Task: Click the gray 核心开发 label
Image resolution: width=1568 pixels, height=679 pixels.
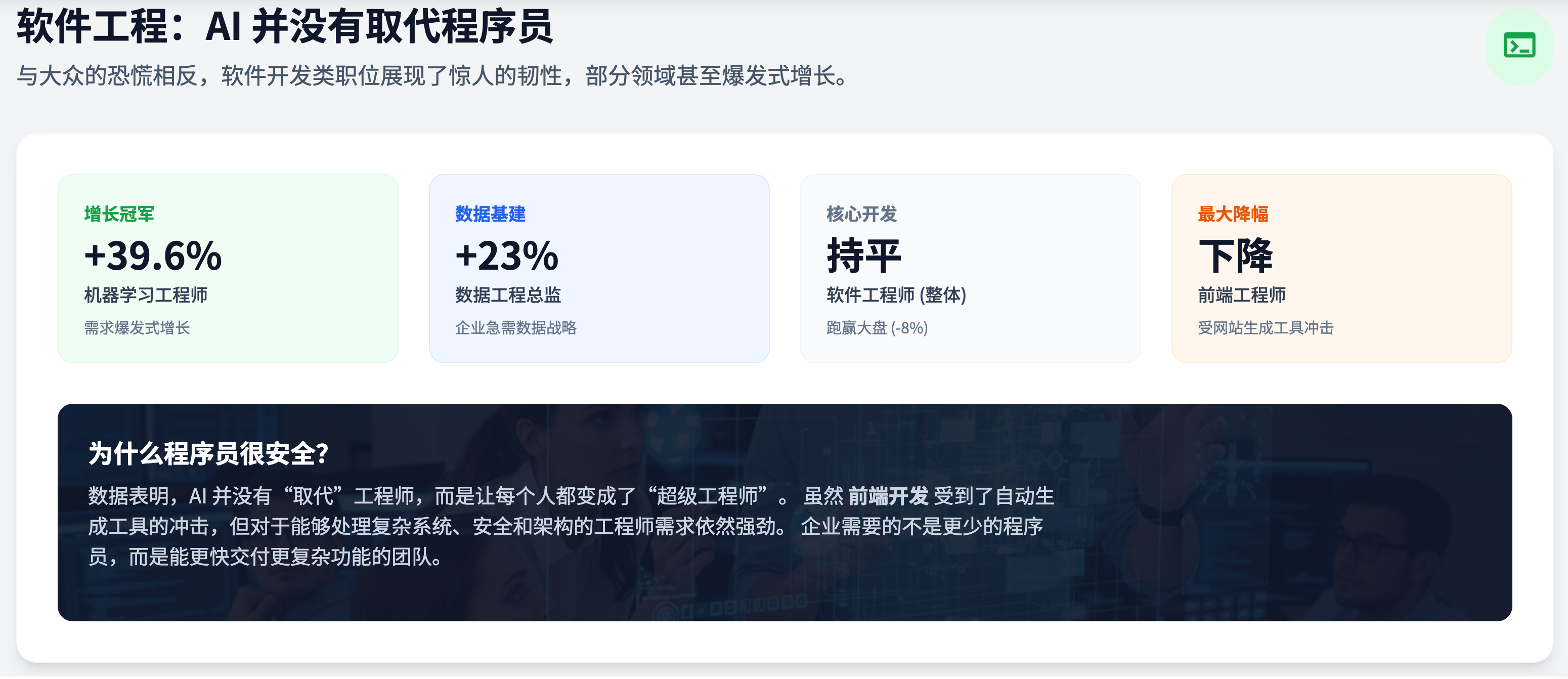Action: pos(861,215)
